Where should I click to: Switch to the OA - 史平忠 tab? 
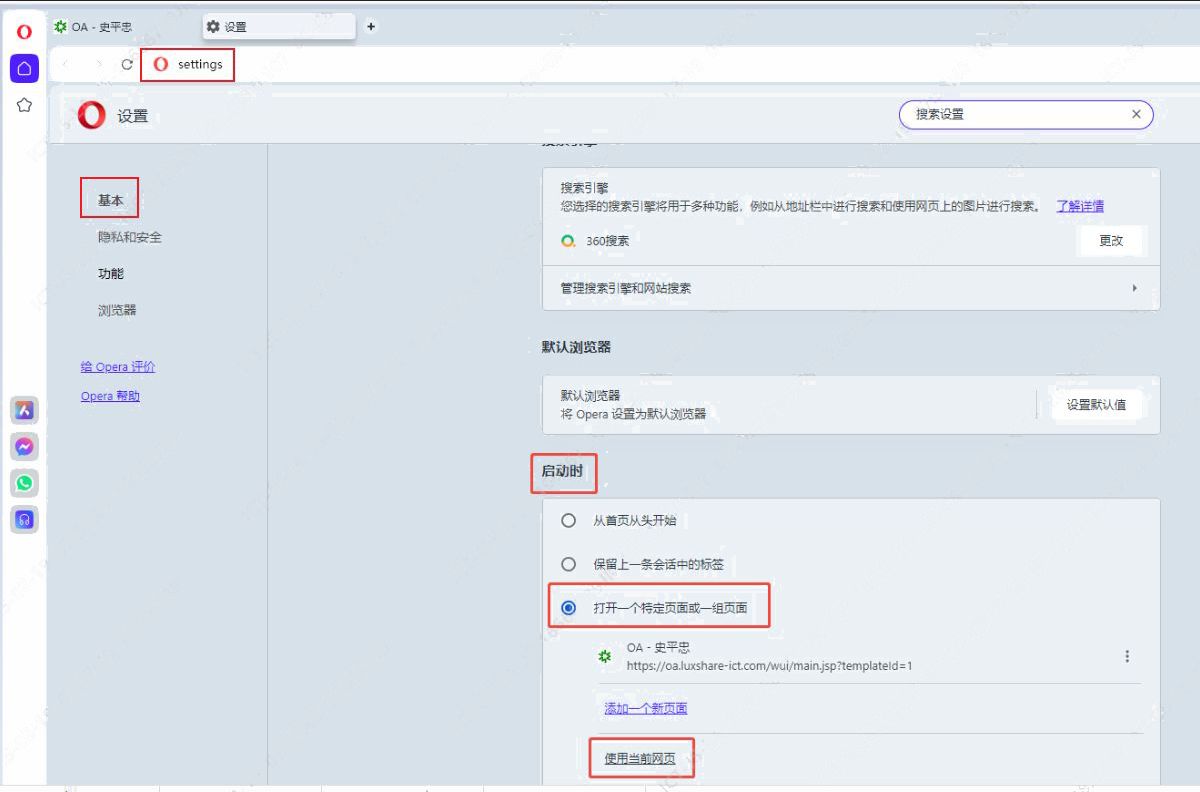click(x=100, y=27)
